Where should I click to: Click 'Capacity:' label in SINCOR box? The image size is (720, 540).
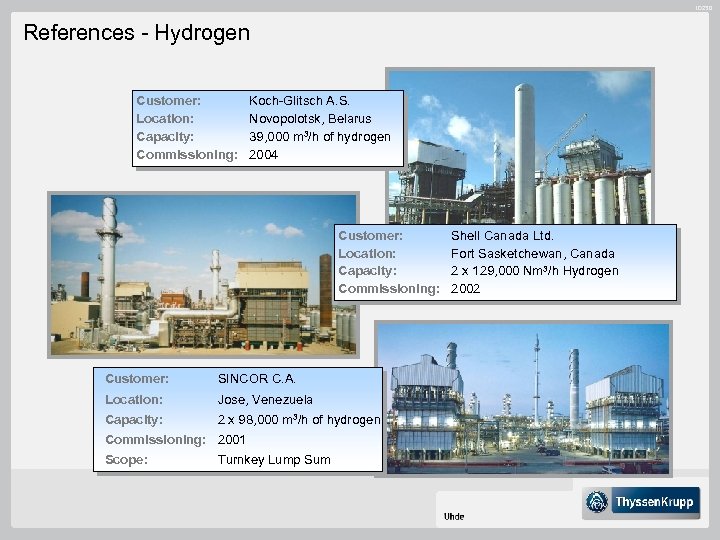(x=134, y=420)
